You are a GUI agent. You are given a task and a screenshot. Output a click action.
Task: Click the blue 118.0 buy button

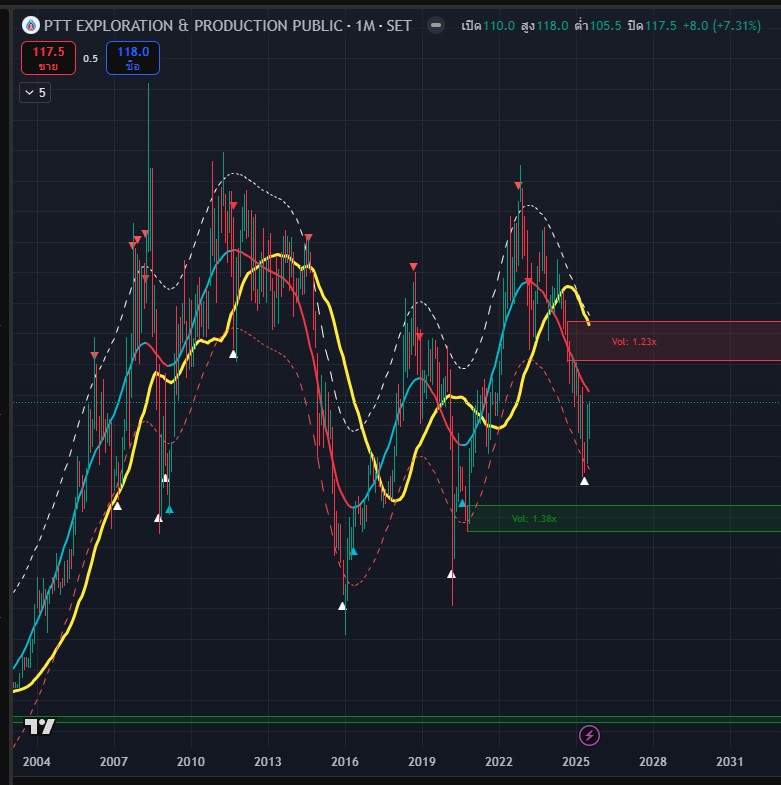[x=133, y=58]
